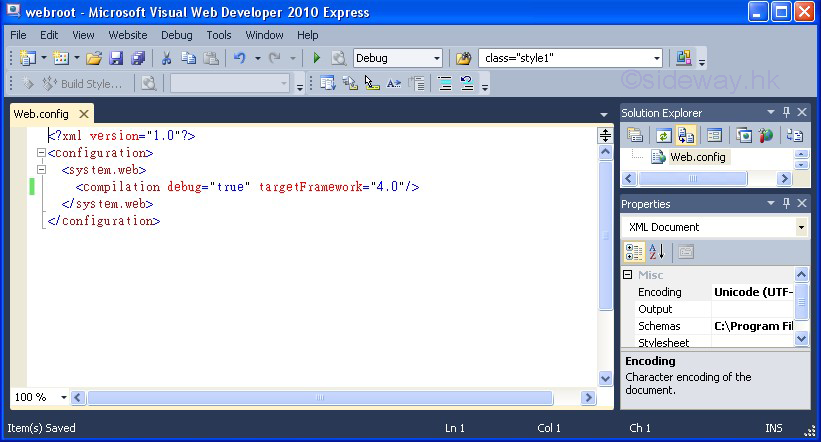
Task: Collapse the Misc properties category
Action: 628,275
